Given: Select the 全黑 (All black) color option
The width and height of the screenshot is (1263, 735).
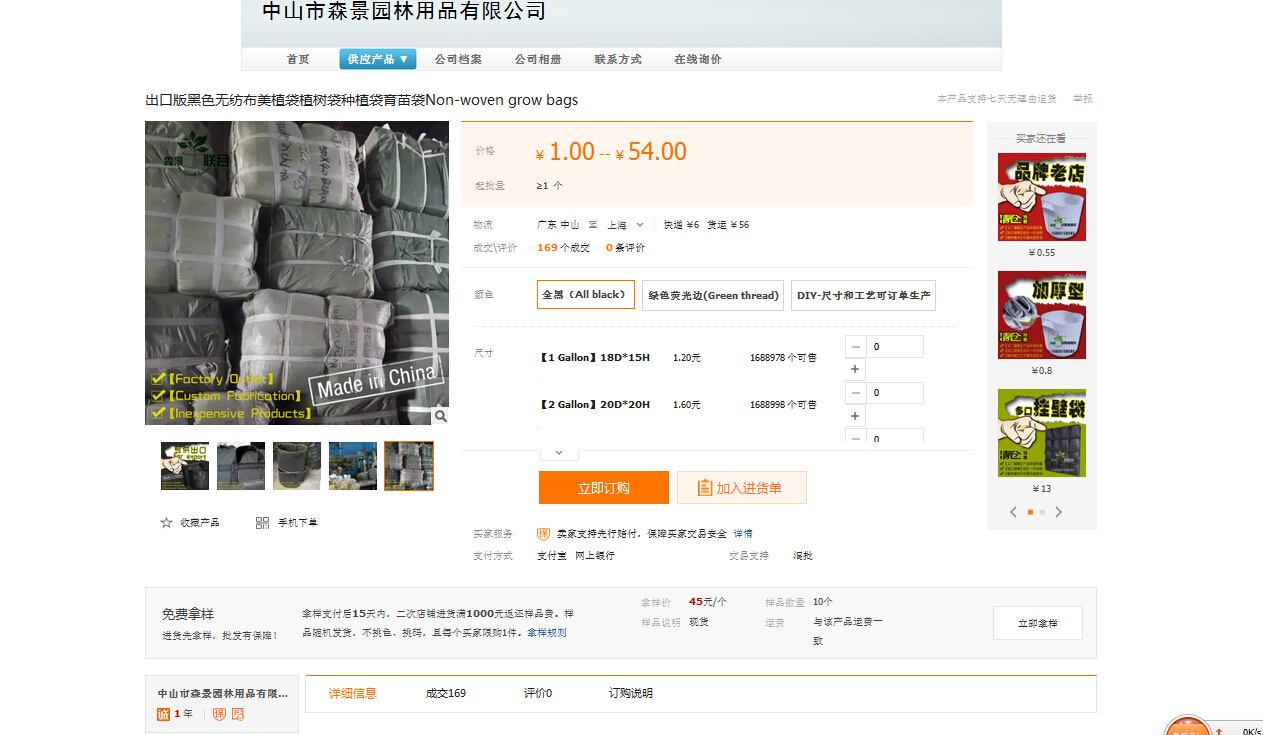Looking at the screenshot, I should tap(586, 295).
